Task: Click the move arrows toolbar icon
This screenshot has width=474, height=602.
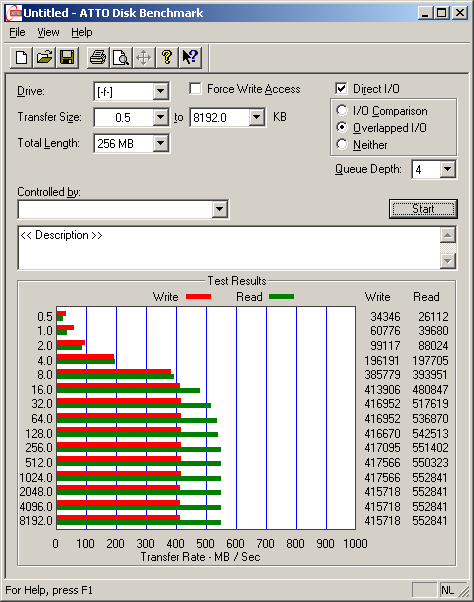Action: point(144,58)
